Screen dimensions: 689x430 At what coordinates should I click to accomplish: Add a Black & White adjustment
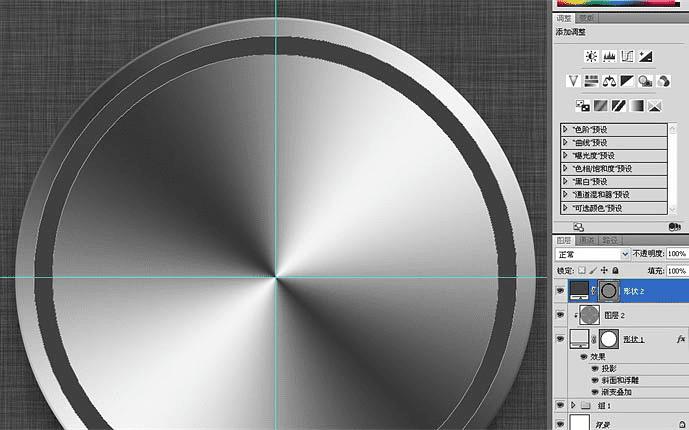pyautogui.click(x=627, y=81)
